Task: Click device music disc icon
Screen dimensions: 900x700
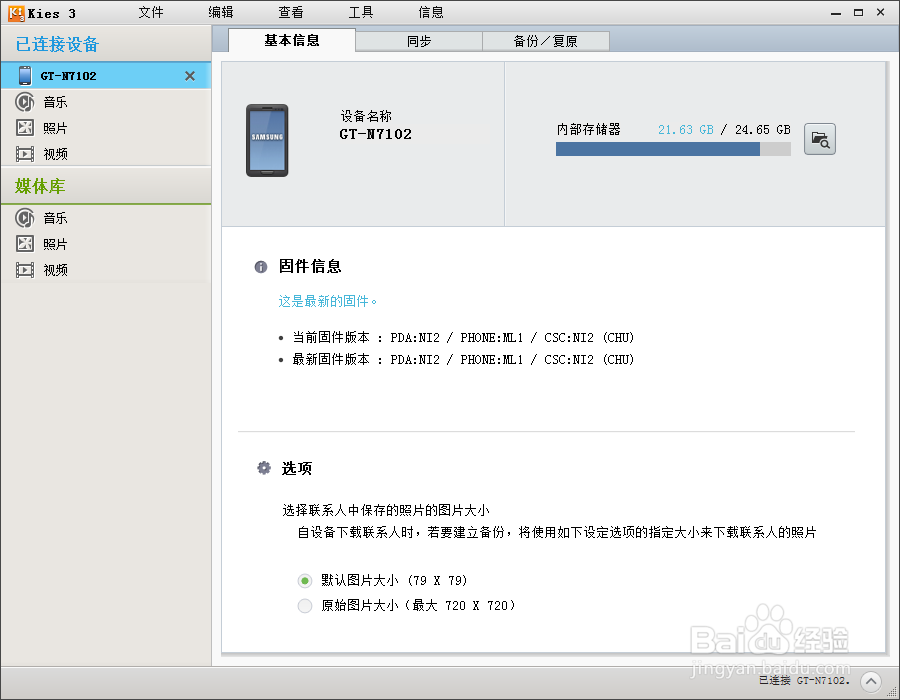Action: tap(25, 102)
